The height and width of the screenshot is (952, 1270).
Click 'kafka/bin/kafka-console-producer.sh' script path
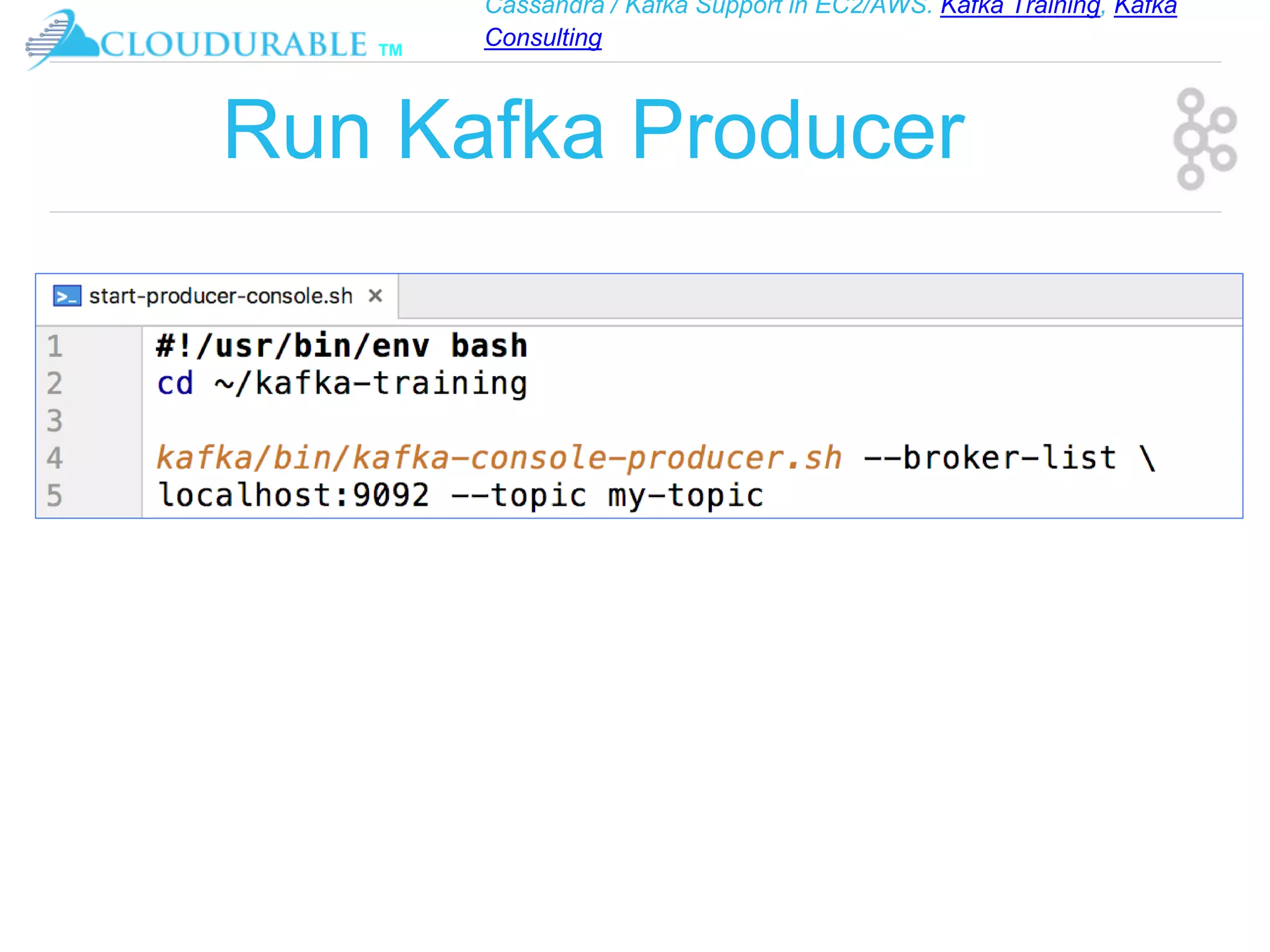click(x=499, y=458)
